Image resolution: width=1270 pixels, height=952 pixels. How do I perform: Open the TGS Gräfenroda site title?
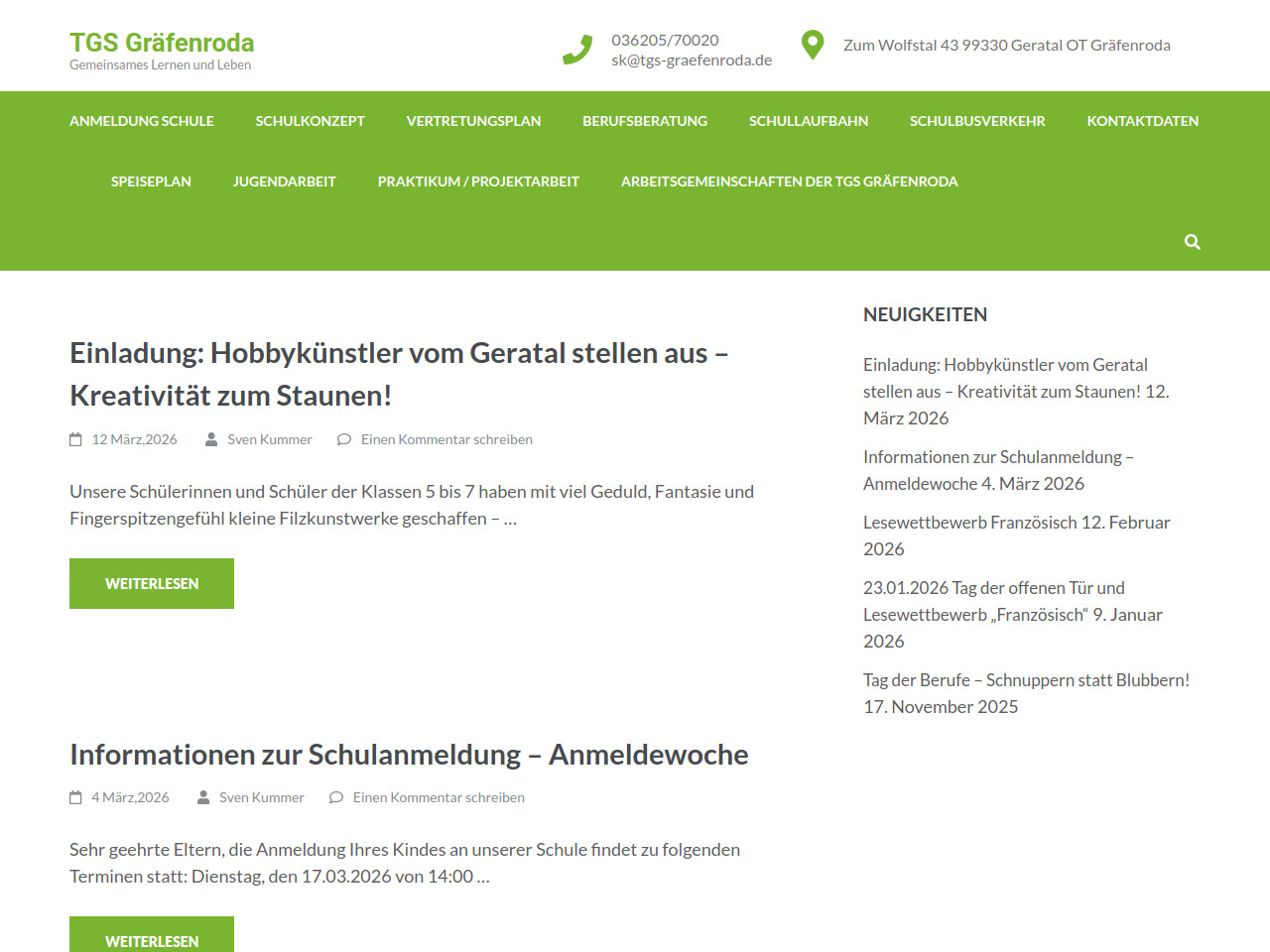[x=162, y=43]
